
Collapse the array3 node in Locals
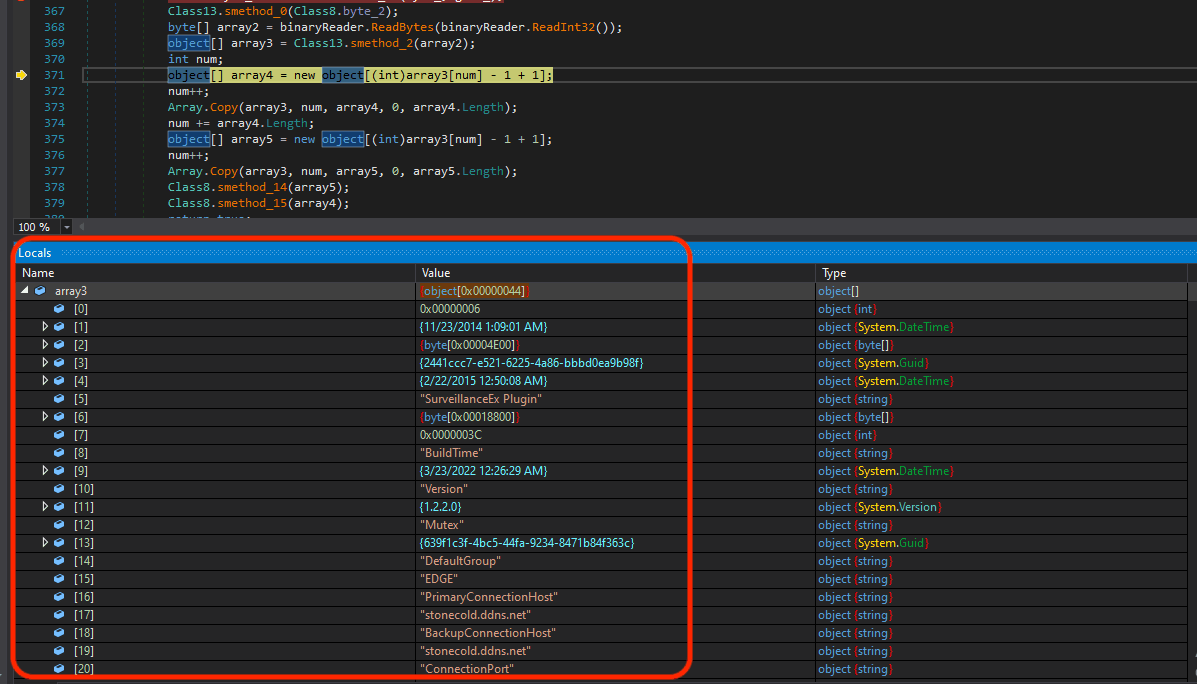[x=24, y=291]
